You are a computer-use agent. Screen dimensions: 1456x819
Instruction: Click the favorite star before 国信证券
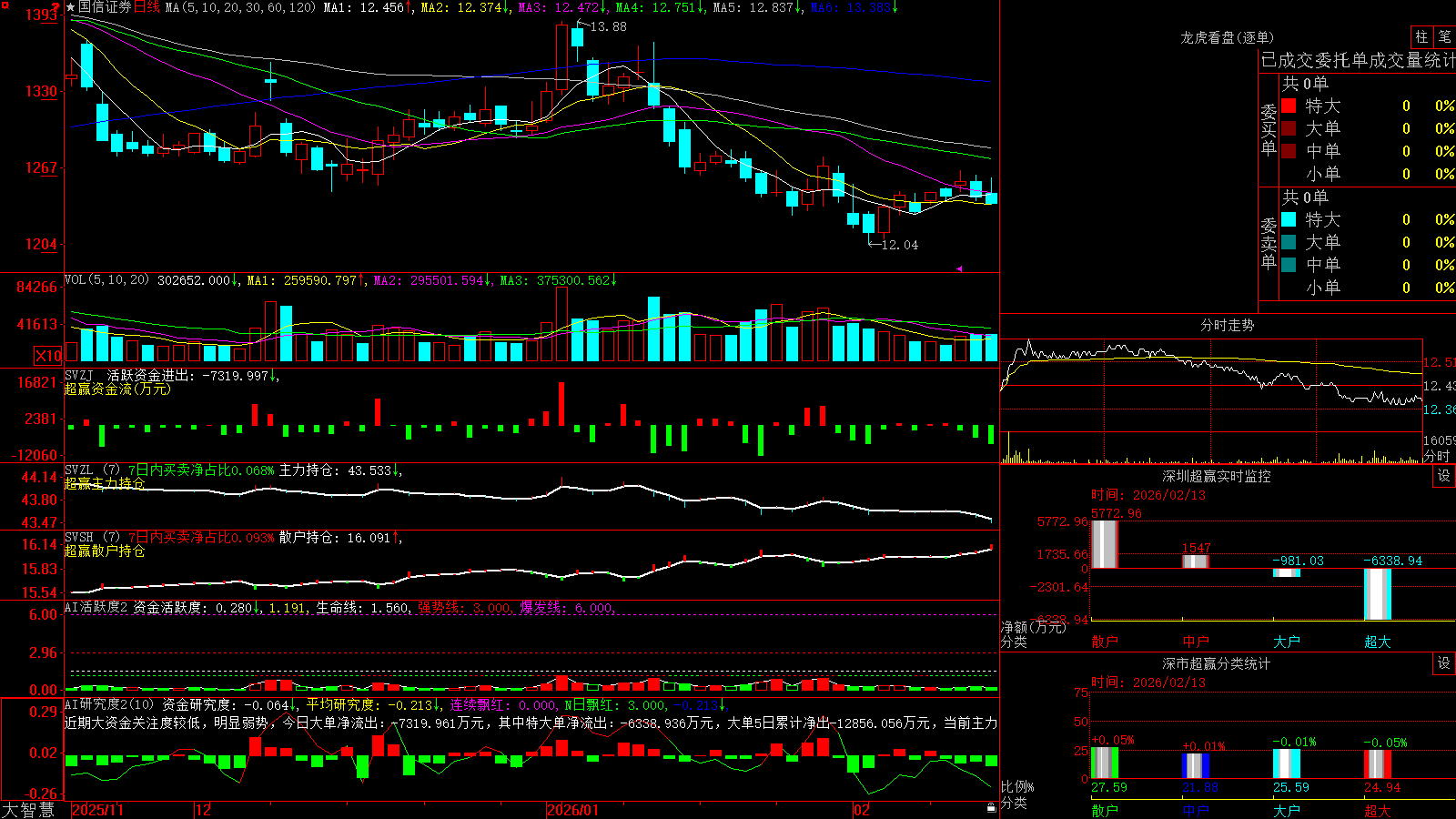(x=71, y=7)
